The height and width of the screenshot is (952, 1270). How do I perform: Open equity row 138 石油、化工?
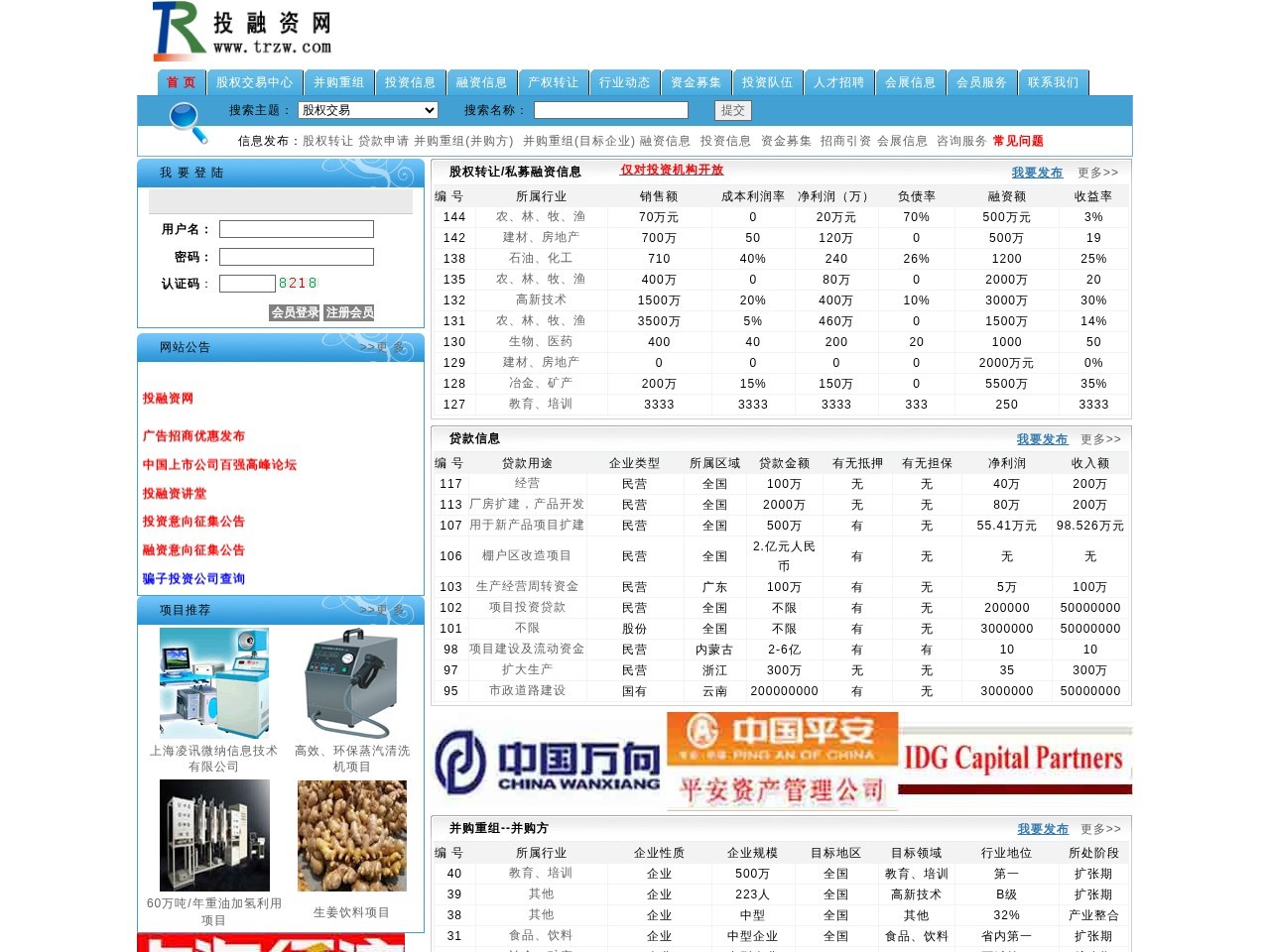click(541, 258)
